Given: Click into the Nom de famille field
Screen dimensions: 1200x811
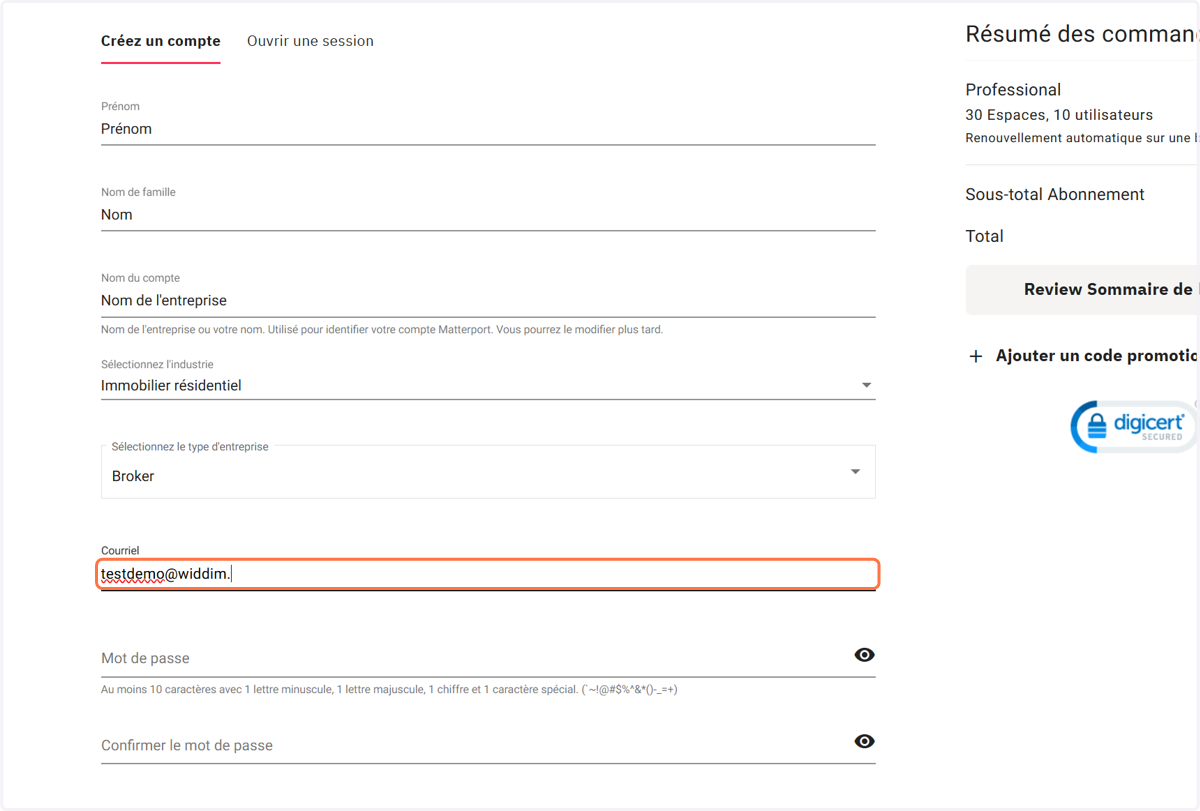Looking at the screenshot, I should [488, 215].
